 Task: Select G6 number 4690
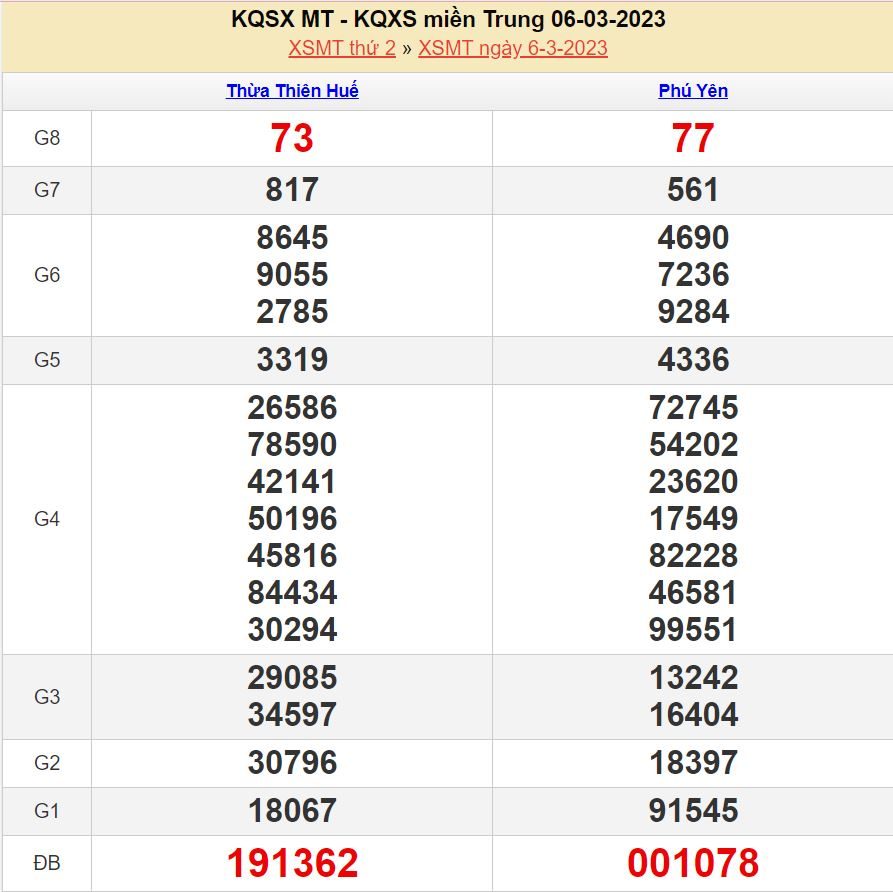tap(693, 238)
